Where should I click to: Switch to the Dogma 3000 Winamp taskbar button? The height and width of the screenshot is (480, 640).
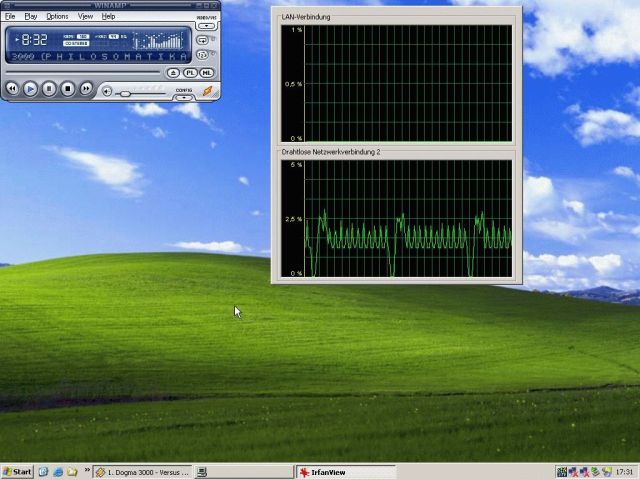pos(142,472)
